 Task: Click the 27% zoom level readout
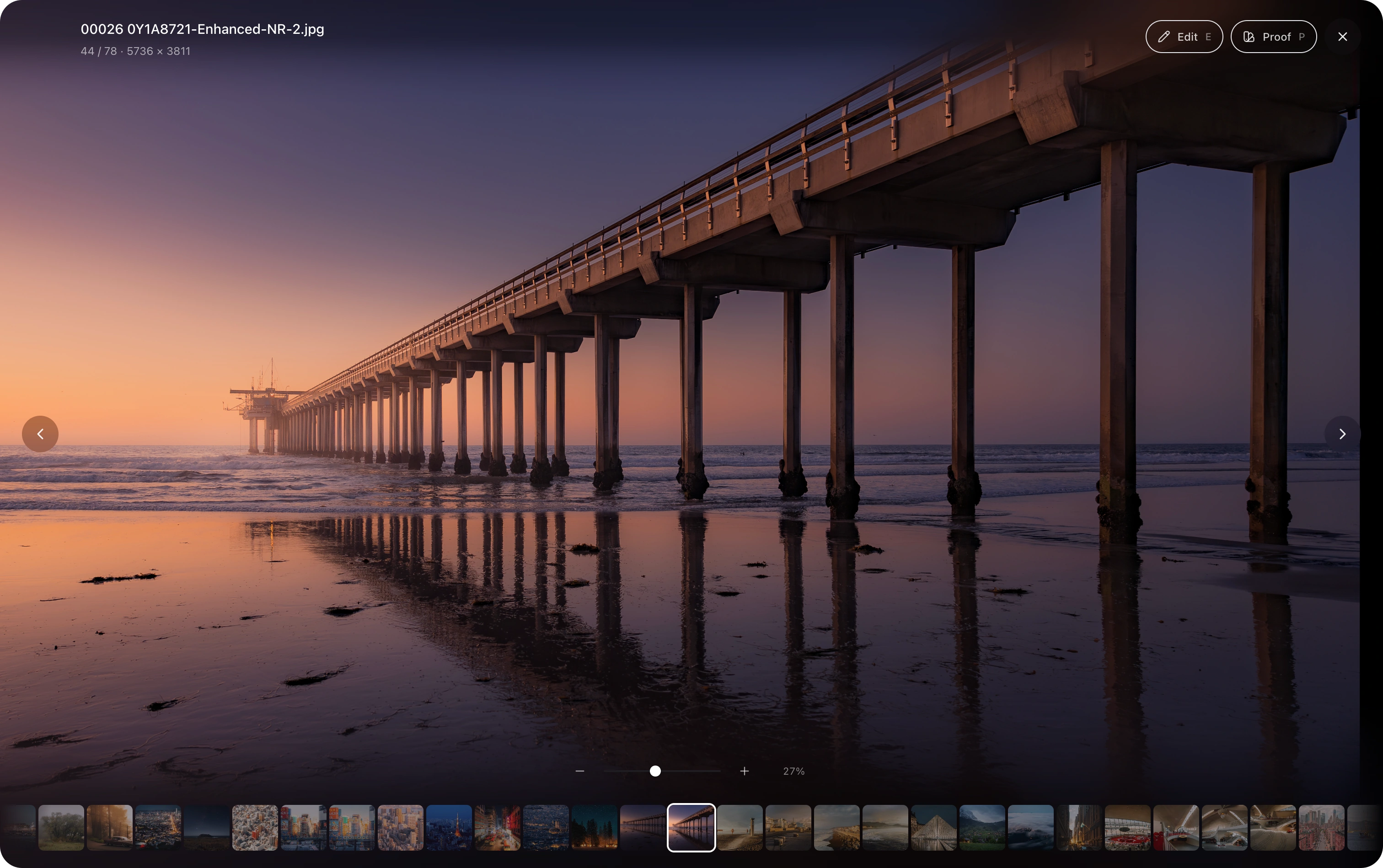pos(794,772)
